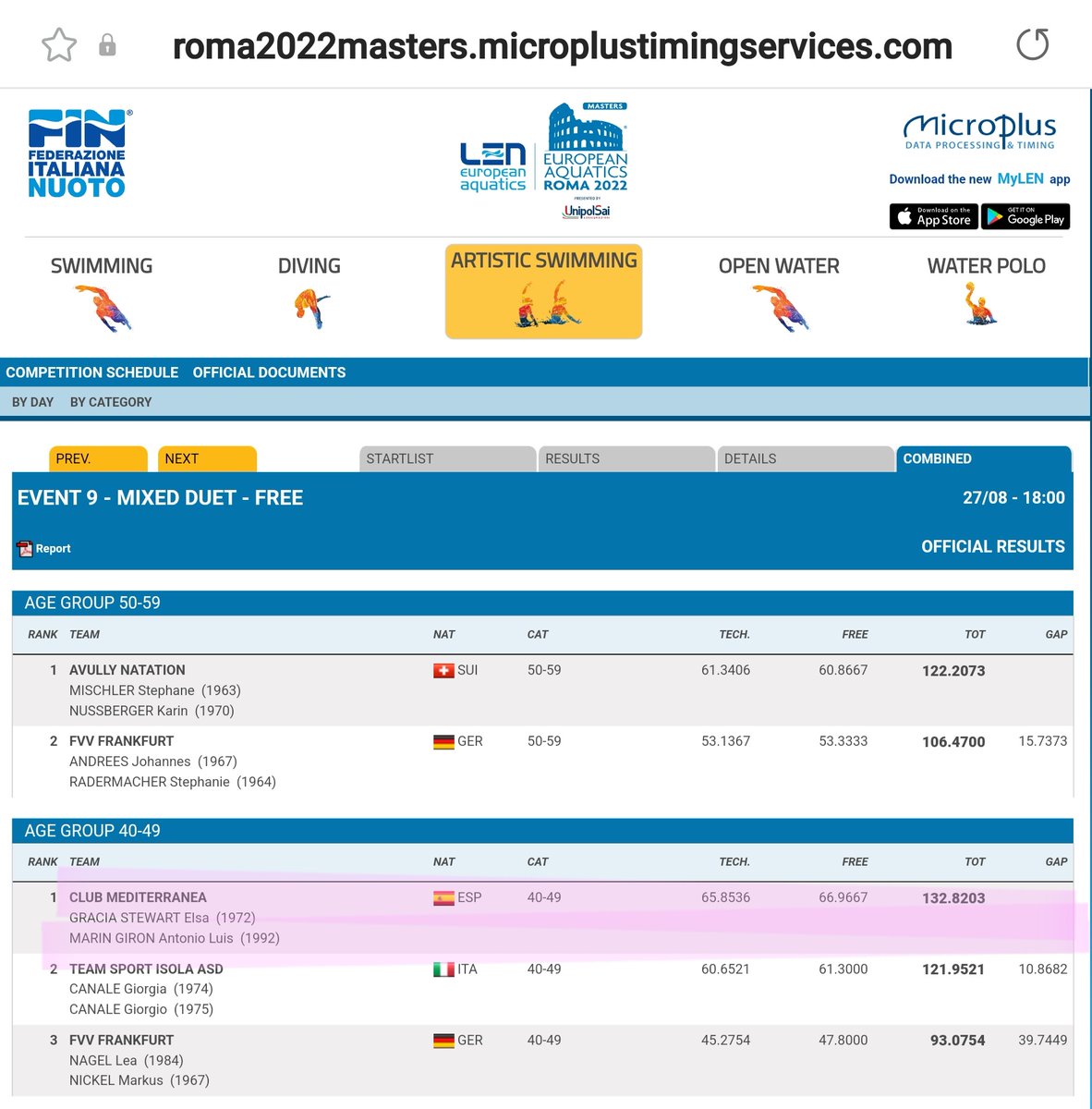Image resolution: width=1092 pixels, height=1109 pixels.
Task: Click athlete CANALE Giorgio (1975)
Action: coord(141,1009)
